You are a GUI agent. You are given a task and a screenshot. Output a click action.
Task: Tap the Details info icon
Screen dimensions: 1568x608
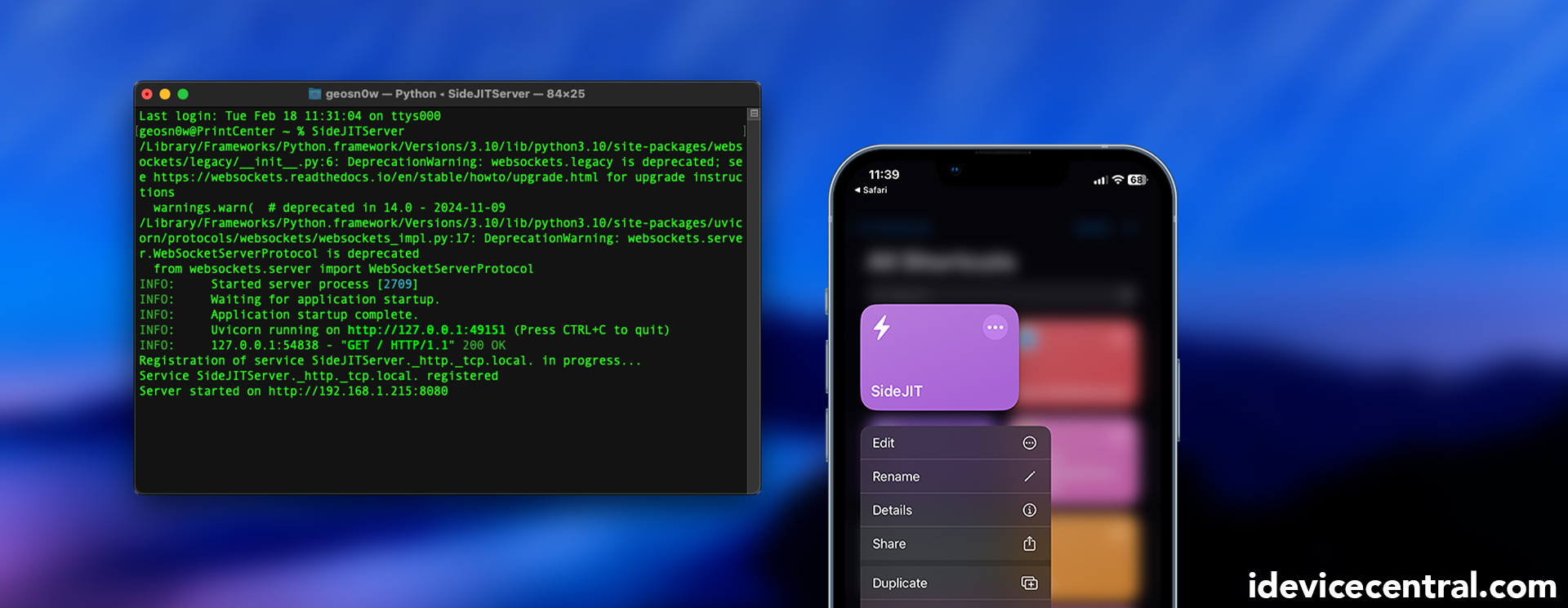click(x=1029, y=510)
